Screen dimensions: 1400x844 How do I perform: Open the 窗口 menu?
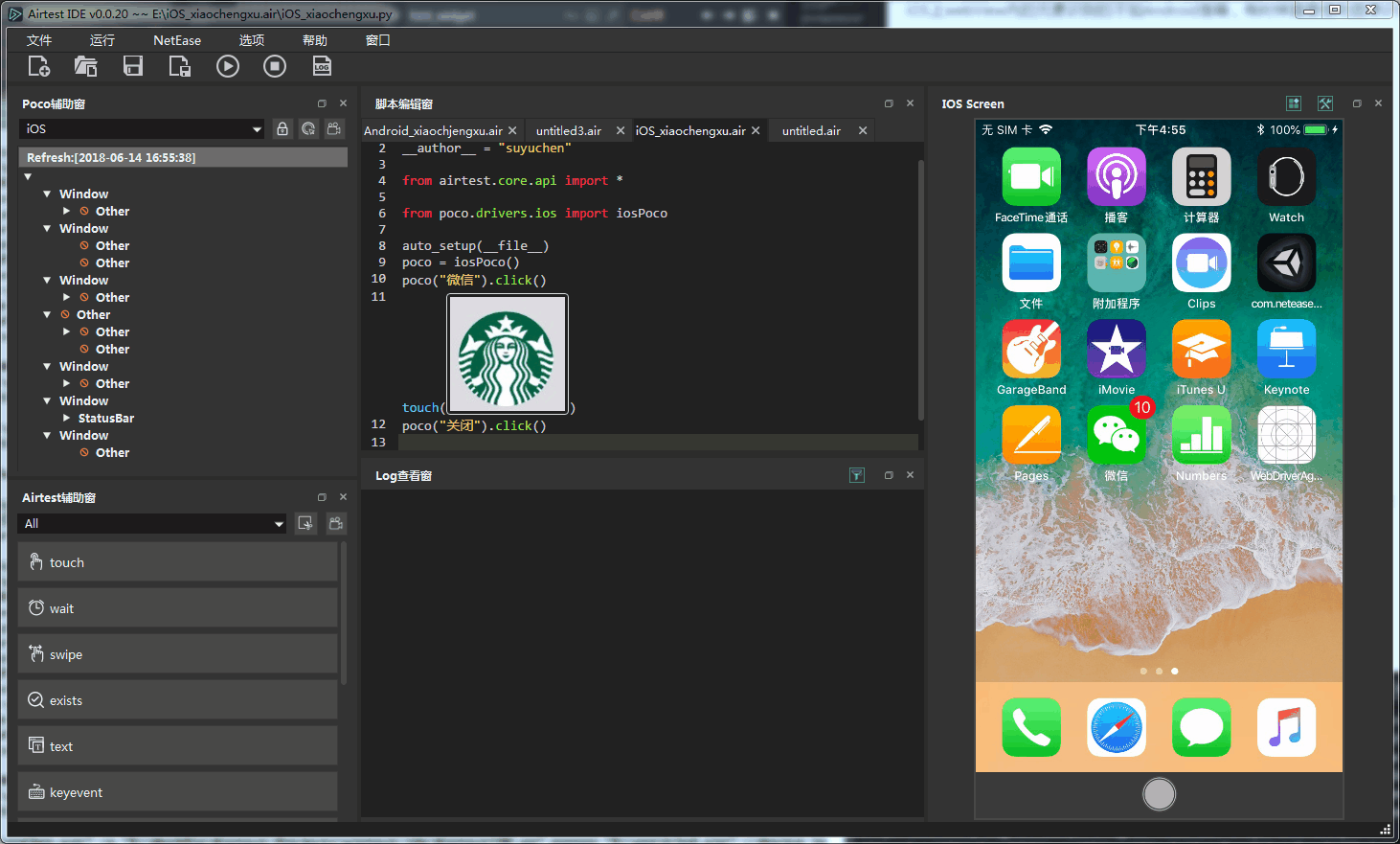tap(378, 40)
